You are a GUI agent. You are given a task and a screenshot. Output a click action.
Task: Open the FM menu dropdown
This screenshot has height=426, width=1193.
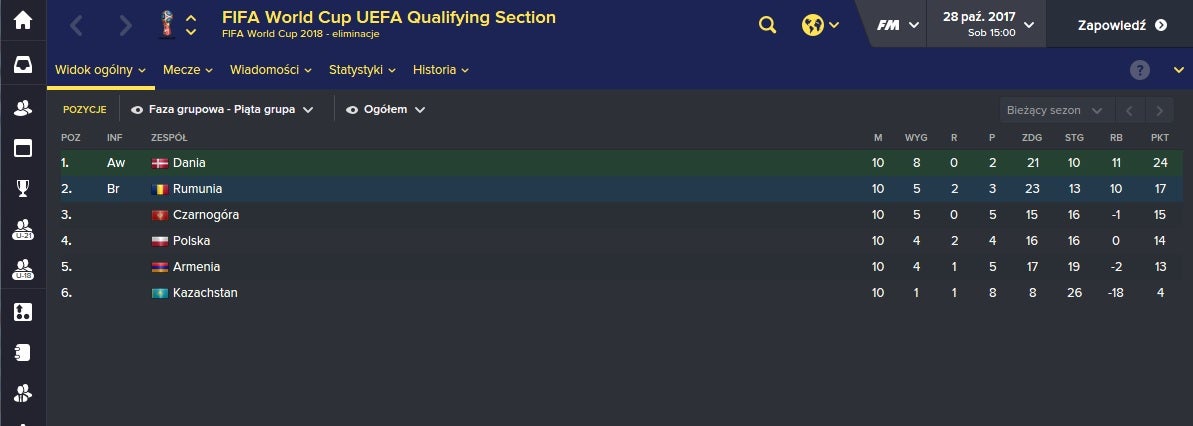(x=898, y=25)
